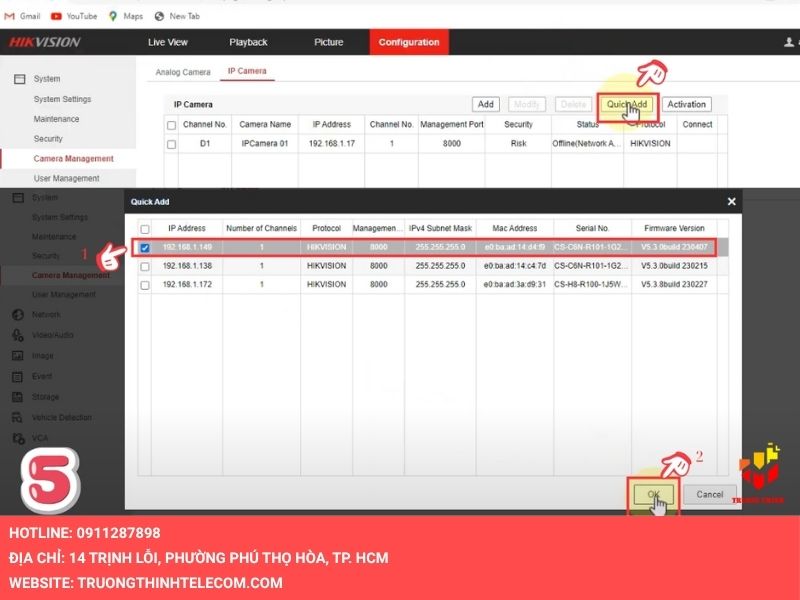Image resolution: width=800 pixels, height=600 pixels.
Task: Click the Hikvision logo
Action: (44, 42)
